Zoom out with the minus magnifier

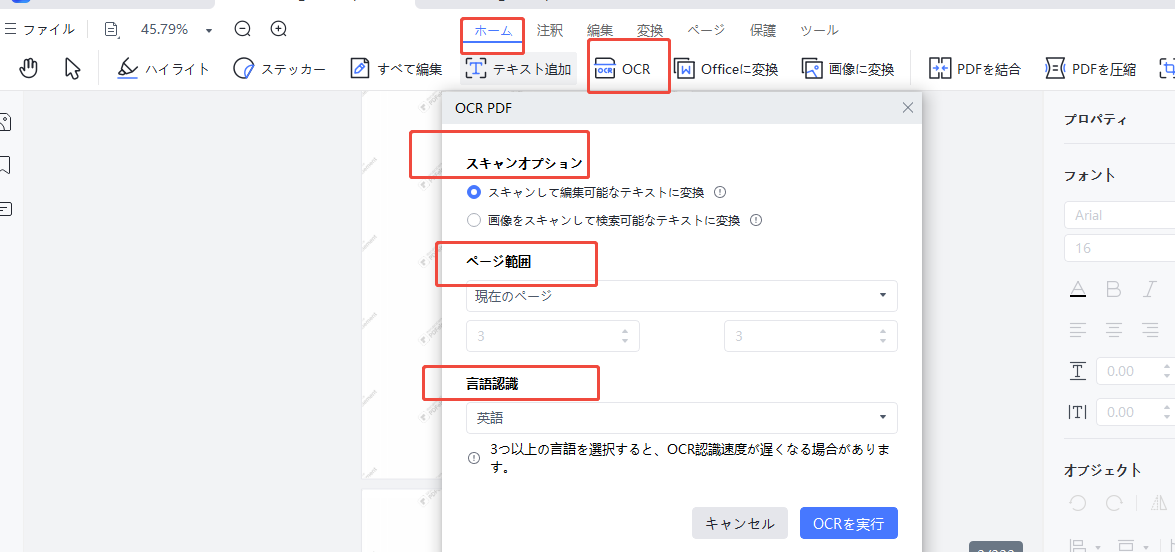pos(242,29)
